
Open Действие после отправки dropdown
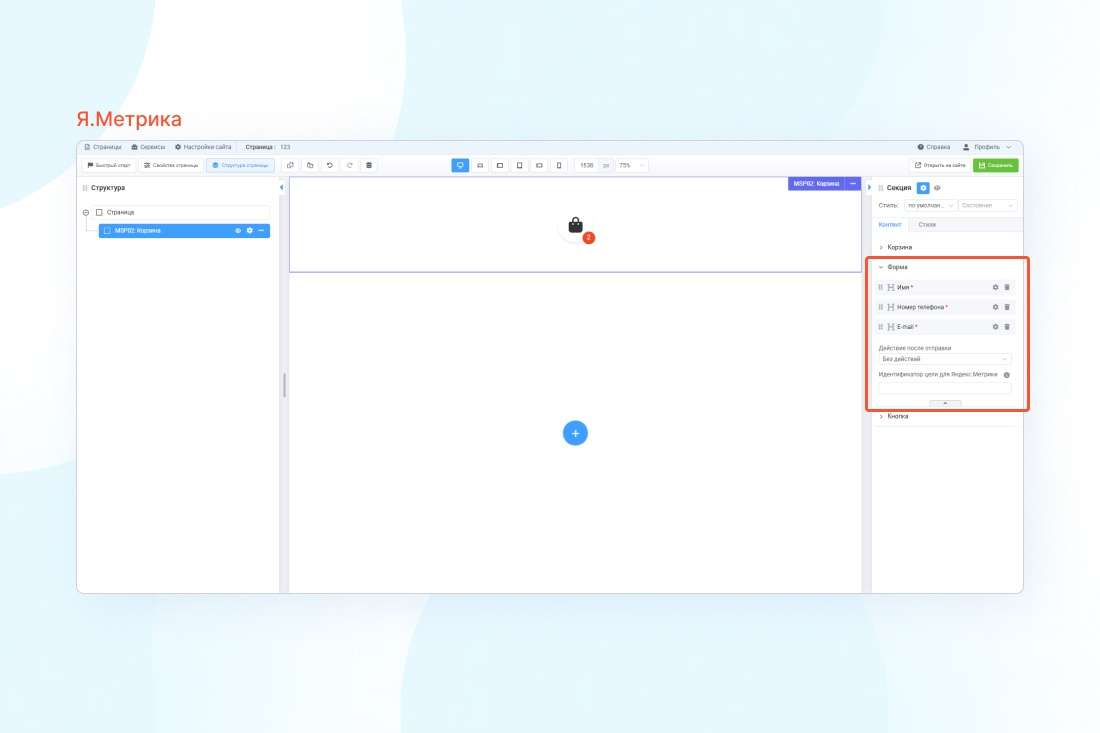click(x=945, y=359)
